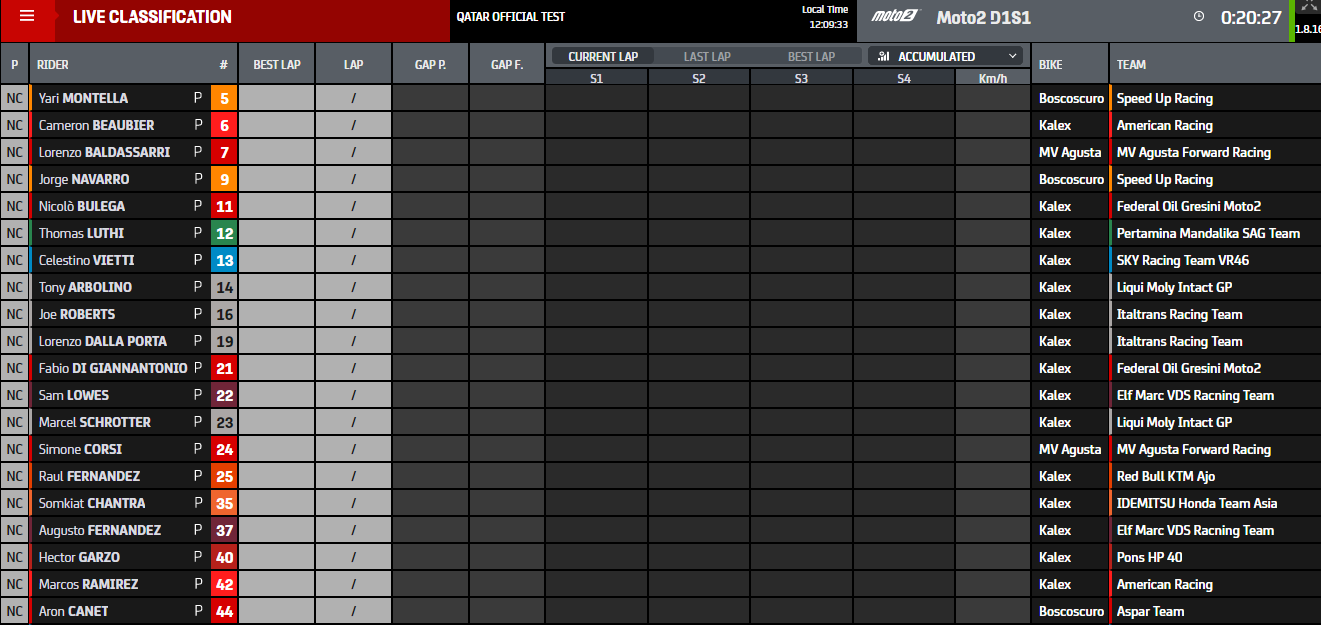Click the GAP F. column header
The image size is (1321, 625).
coord(507,64)
